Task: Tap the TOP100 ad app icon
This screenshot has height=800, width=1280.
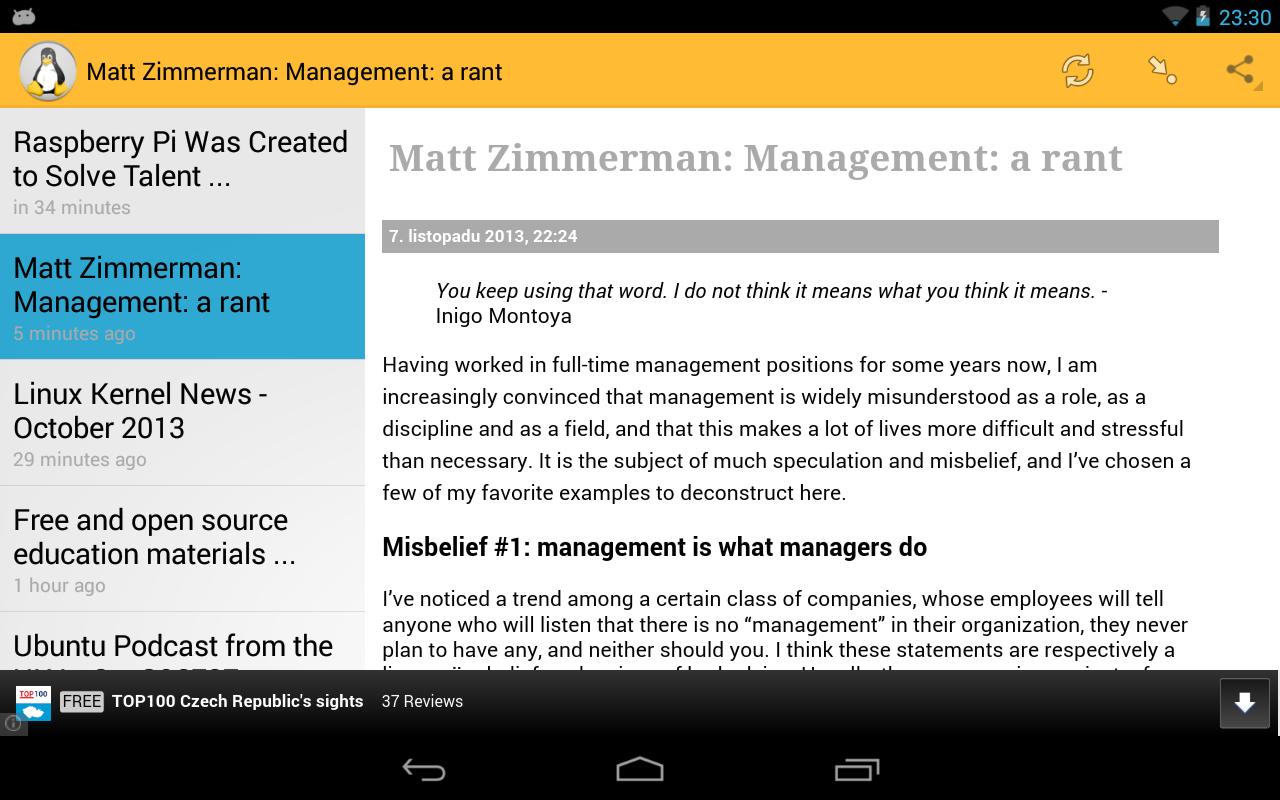Action: click(x=33, y=702)
